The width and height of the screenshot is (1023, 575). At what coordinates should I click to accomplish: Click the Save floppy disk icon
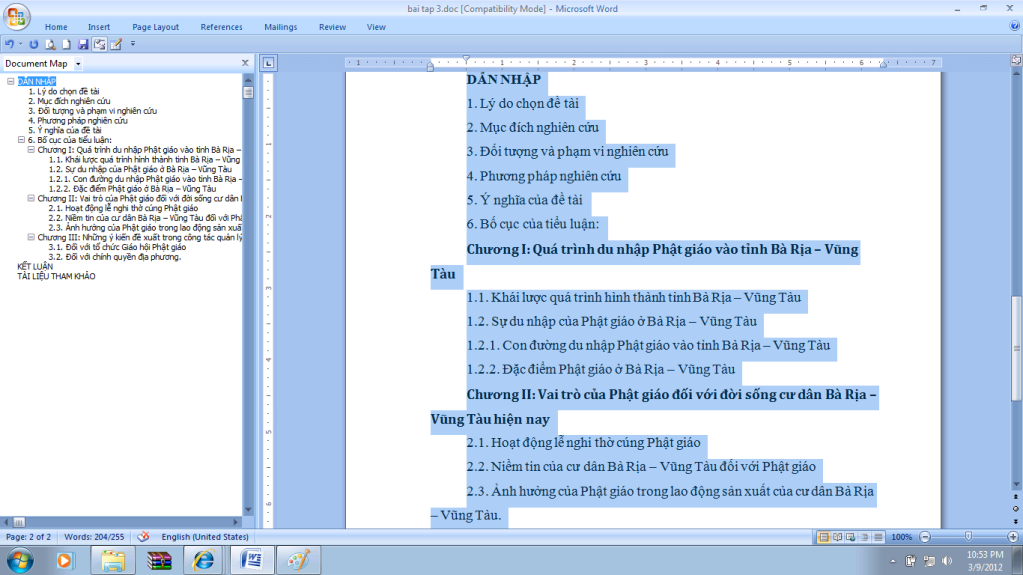(83, 44)
